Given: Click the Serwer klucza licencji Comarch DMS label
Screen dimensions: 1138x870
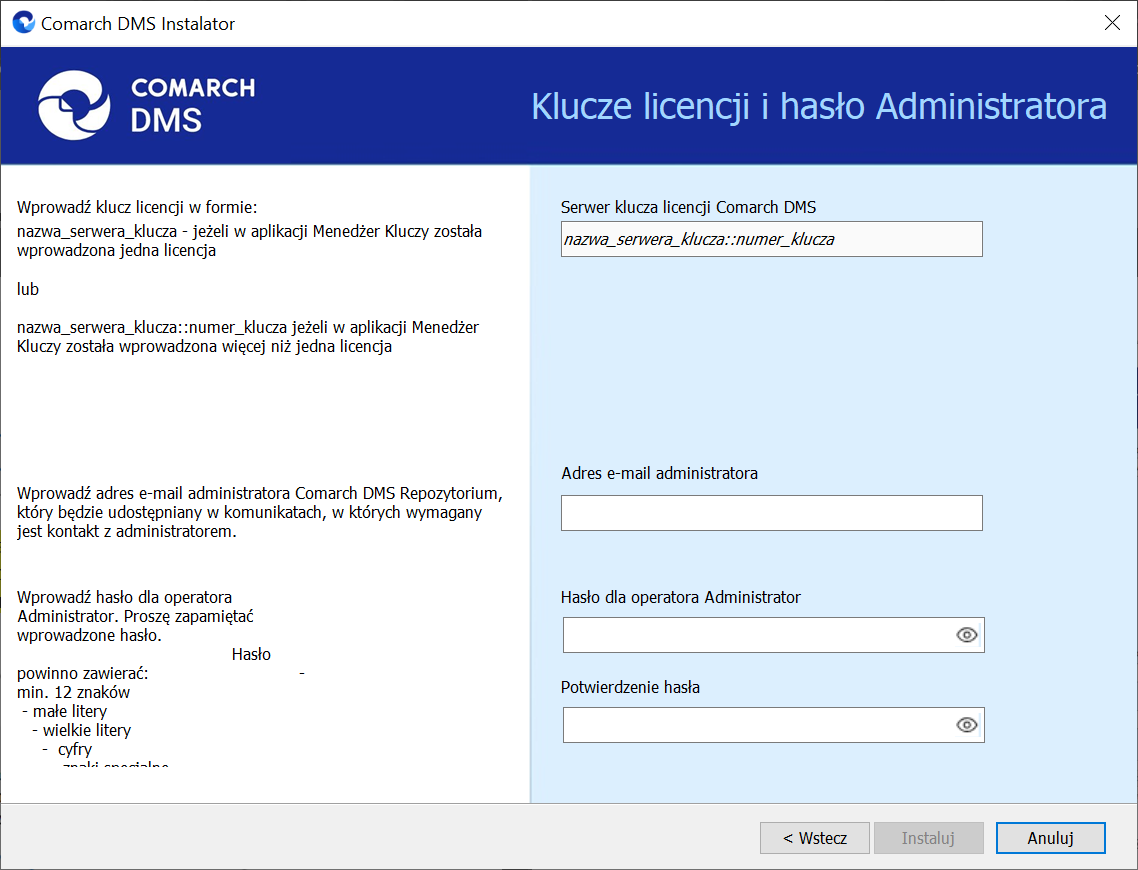Looking at the screenshot, I should [688, 207].
